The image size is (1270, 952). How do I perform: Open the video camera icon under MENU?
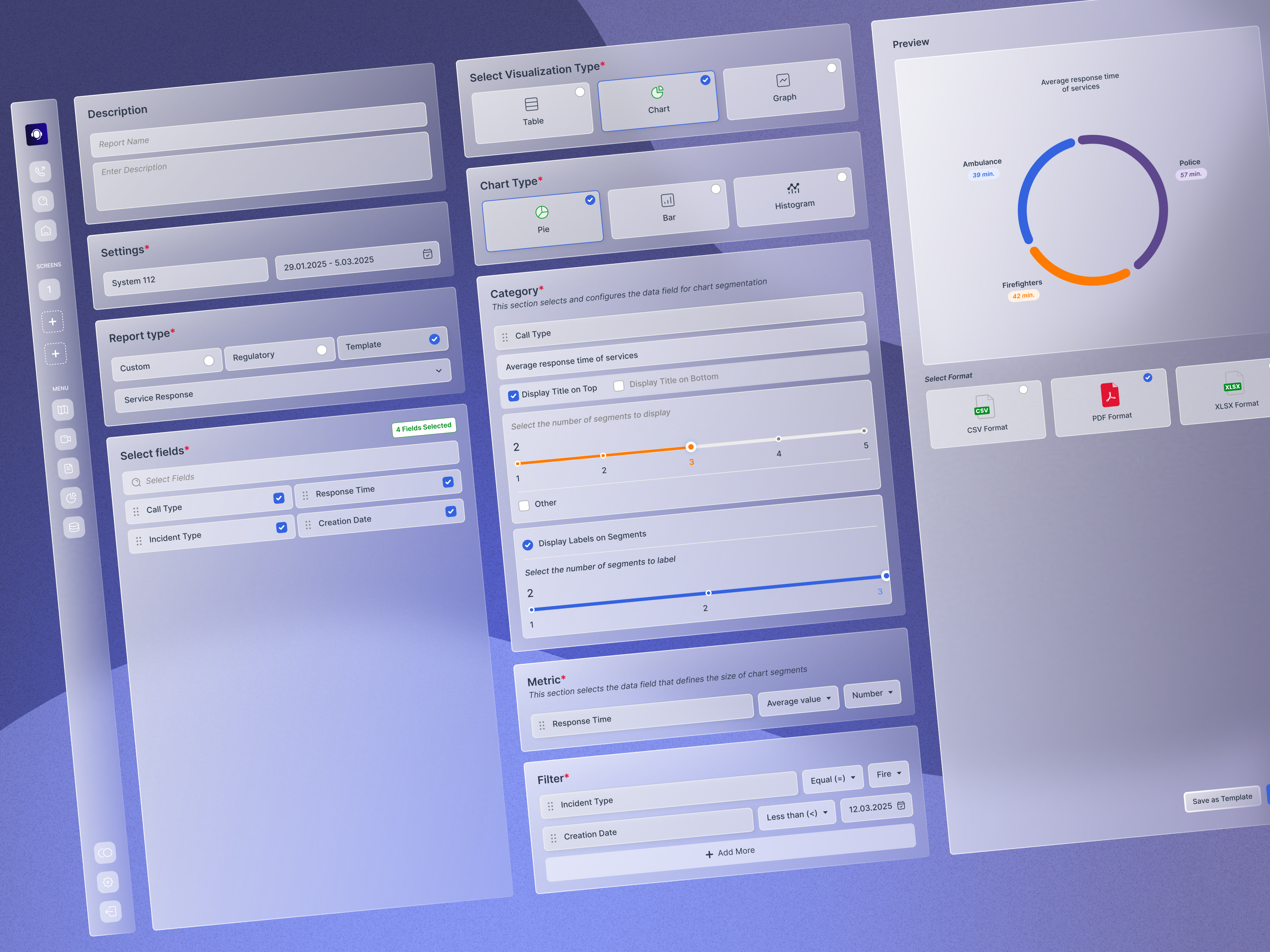pyautogui.click(x=66, y=439)
